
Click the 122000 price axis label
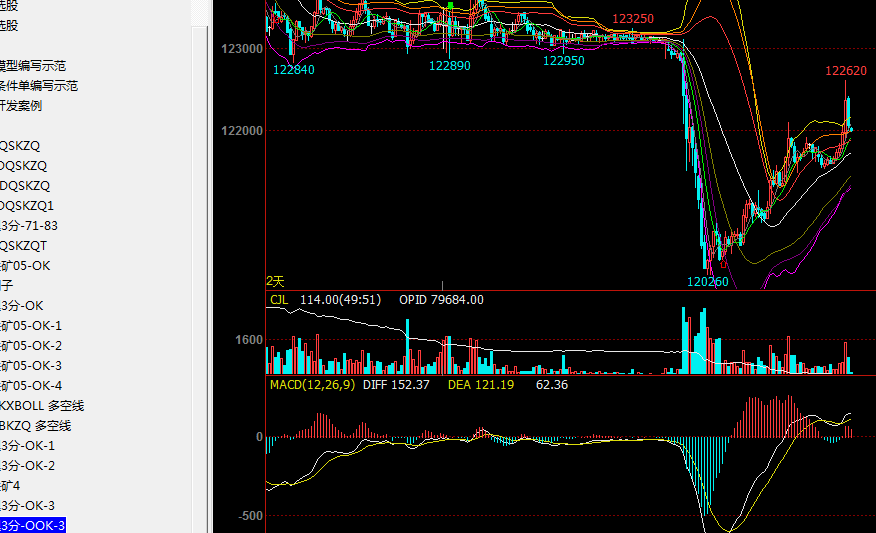click(x=243, y=131)
